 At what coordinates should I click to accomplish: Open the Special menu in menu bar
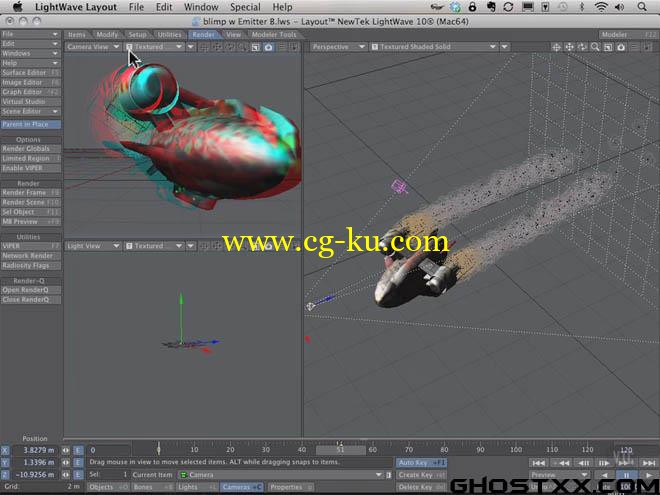tap(245, 7)
